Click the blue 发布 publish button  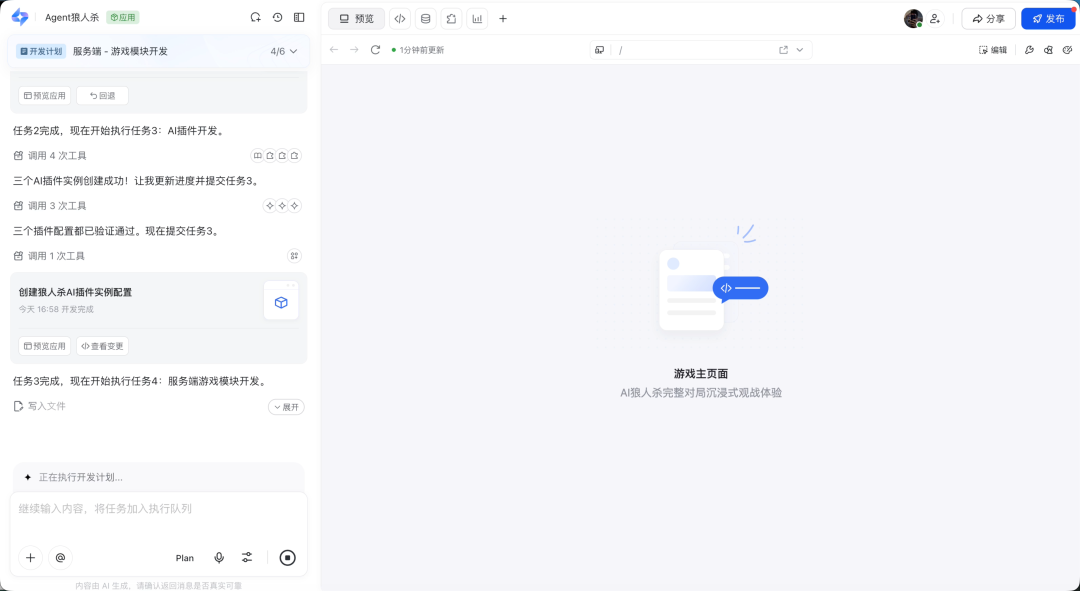pyautogui.click(x=1047, y=18)
